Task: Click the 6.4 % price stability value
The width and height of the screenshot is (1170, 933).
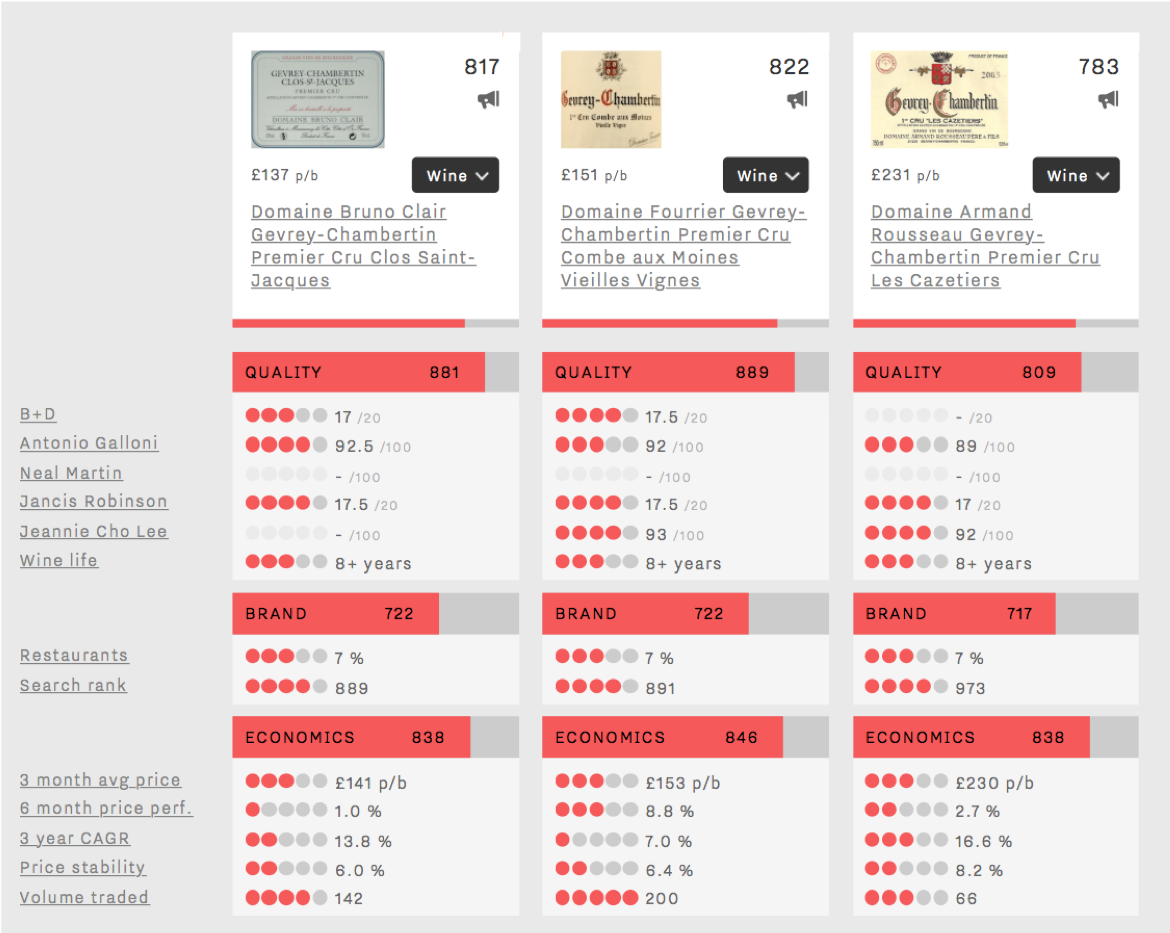Action: click(669, 870)
